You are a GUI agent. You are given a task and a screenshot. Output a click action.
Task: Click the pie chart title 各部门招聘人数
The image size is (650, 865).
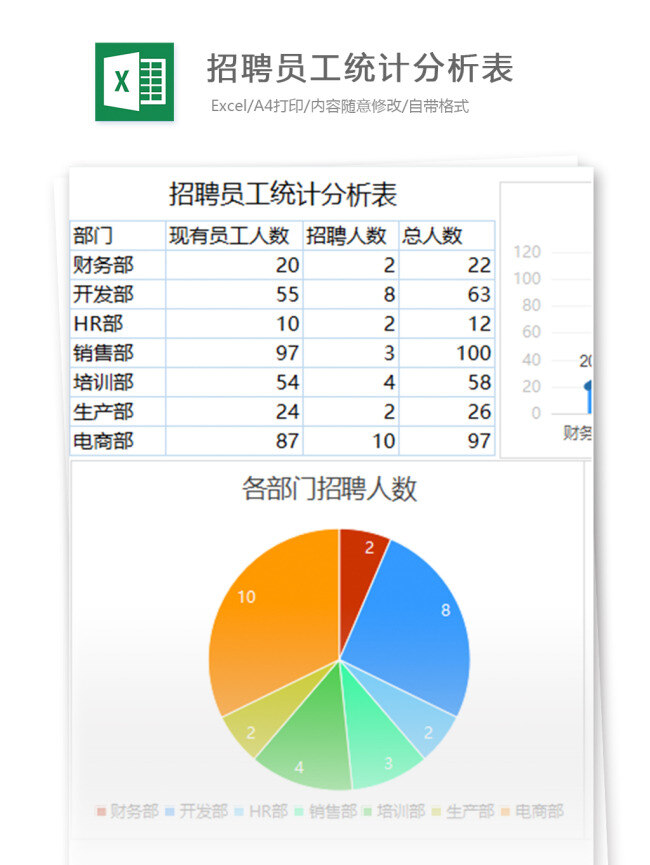[329, 489]
